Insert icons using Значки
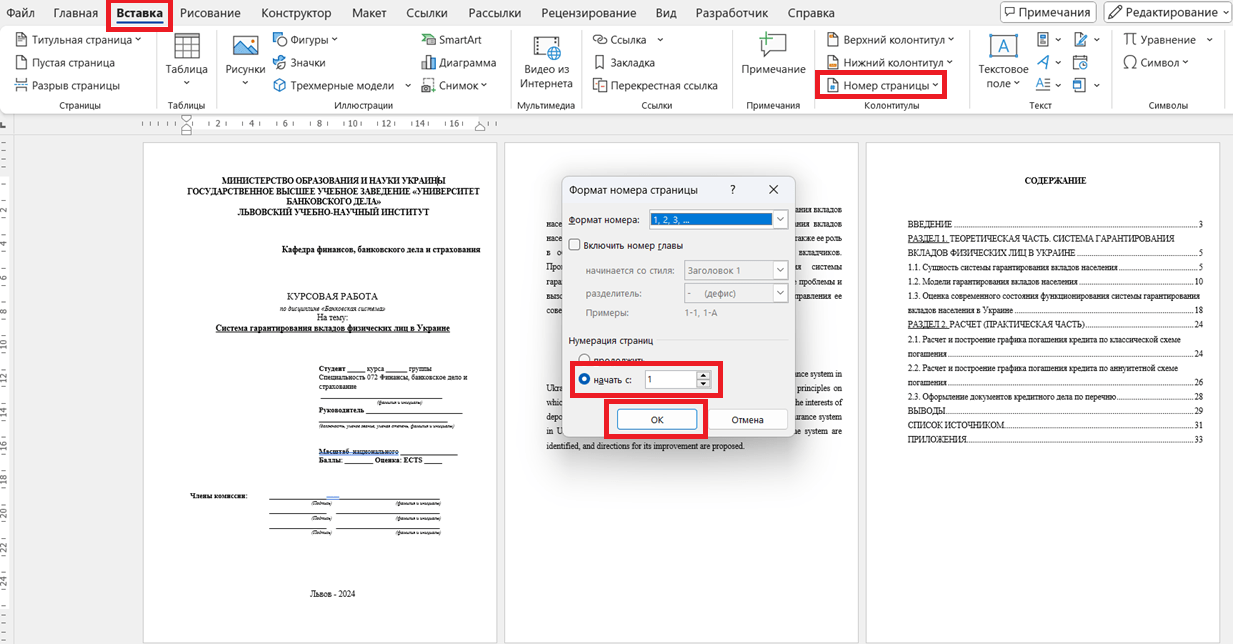This screenshot has height=644, width=1233. 299,62
